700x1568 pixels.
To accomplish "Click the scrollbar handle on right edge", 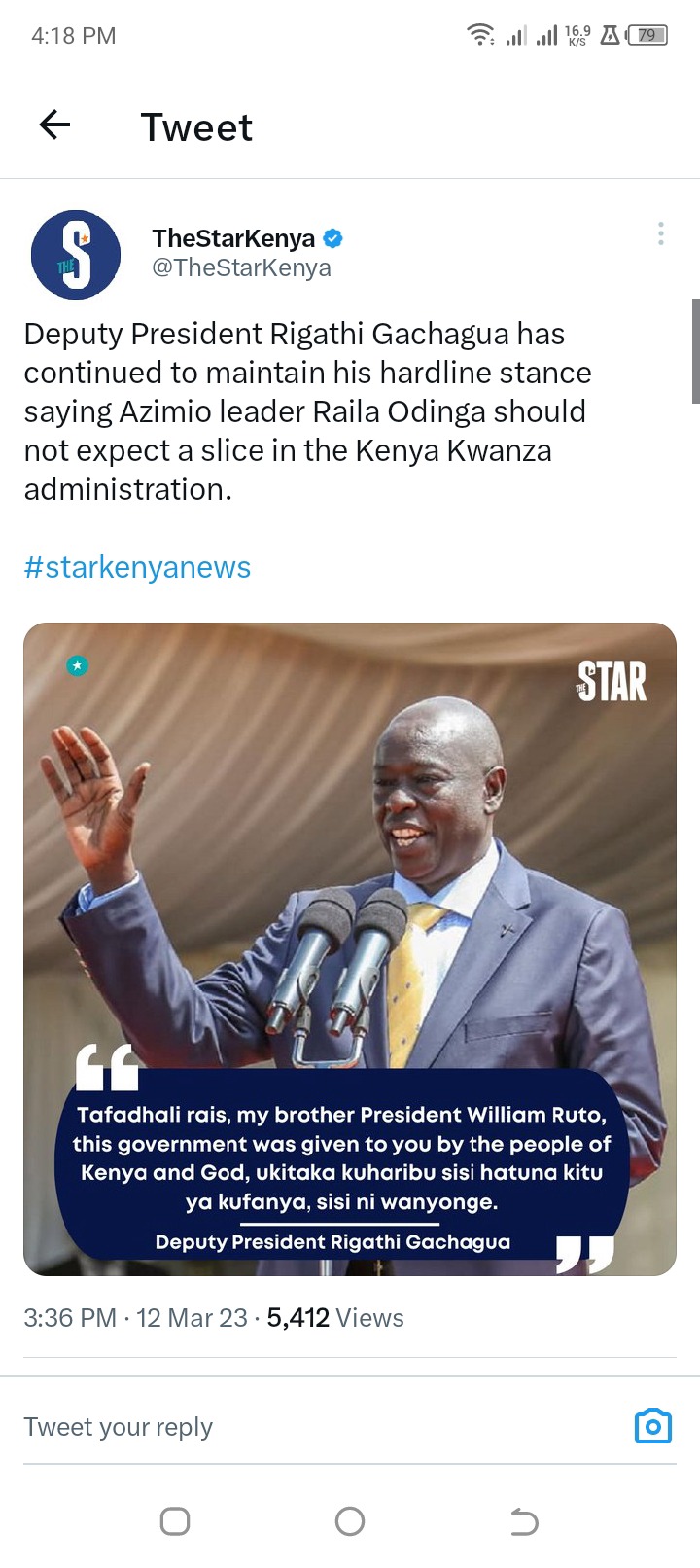I will (x=695, y=351).
